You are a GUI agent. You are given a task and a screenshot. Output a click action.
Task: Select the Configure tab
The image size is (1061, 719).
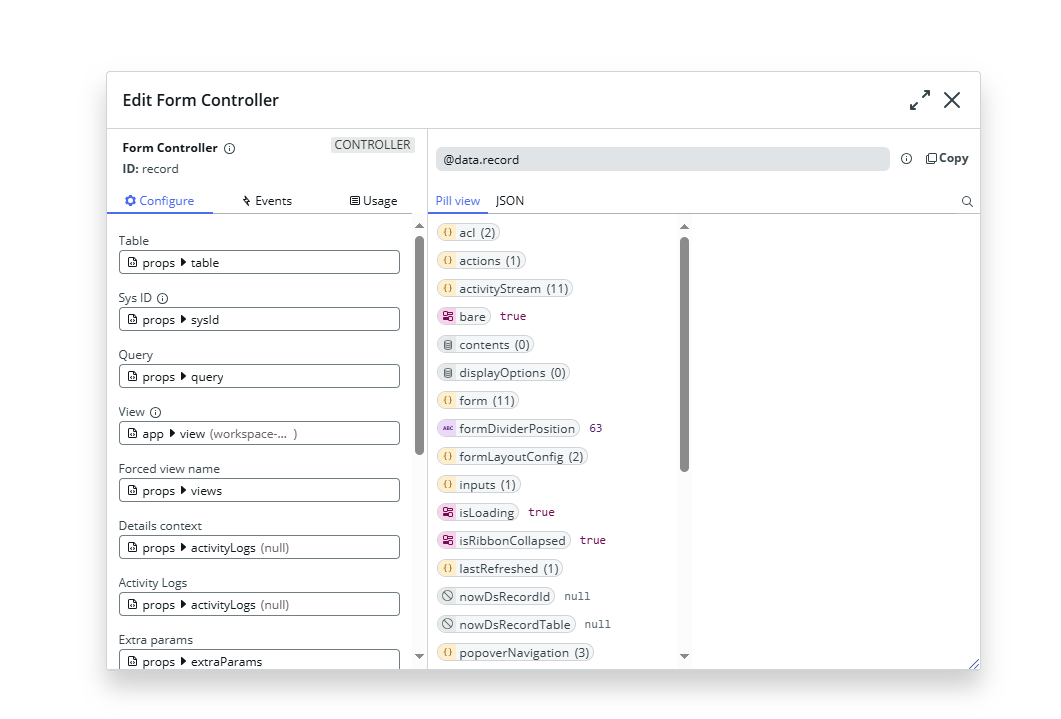[159, 201]
